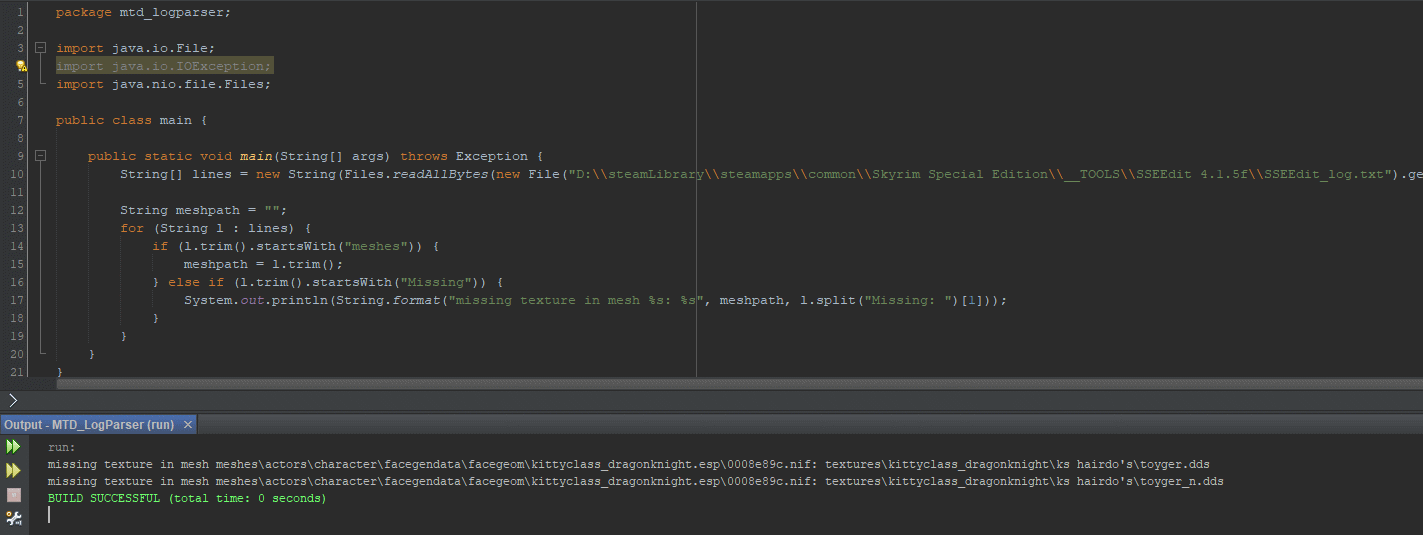The image size is (1423, 535).
Task: Click line number 7 in the gutter
Action: click(20, 120)
